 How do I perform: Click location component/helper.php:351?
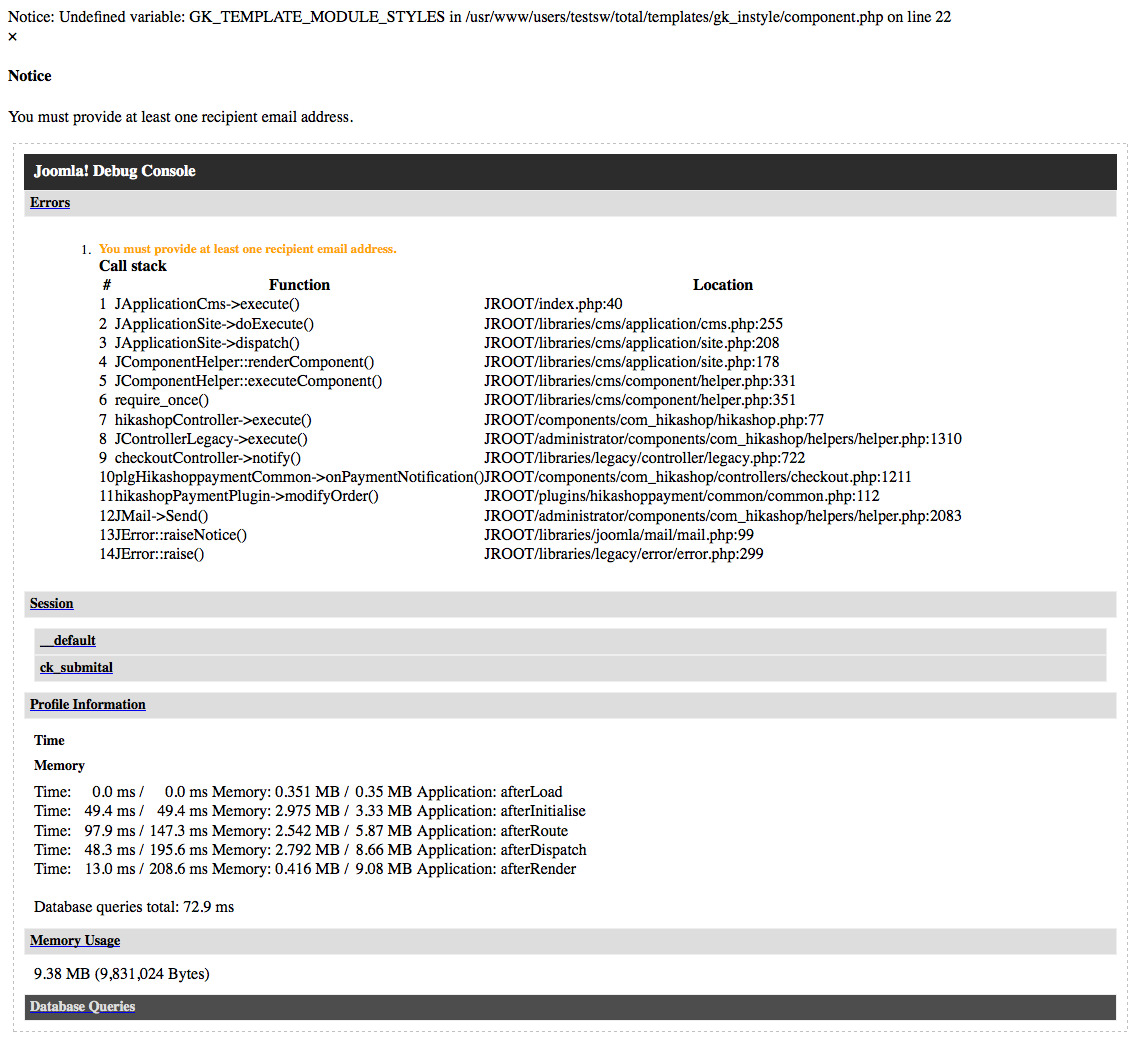[x=640, y=400]
